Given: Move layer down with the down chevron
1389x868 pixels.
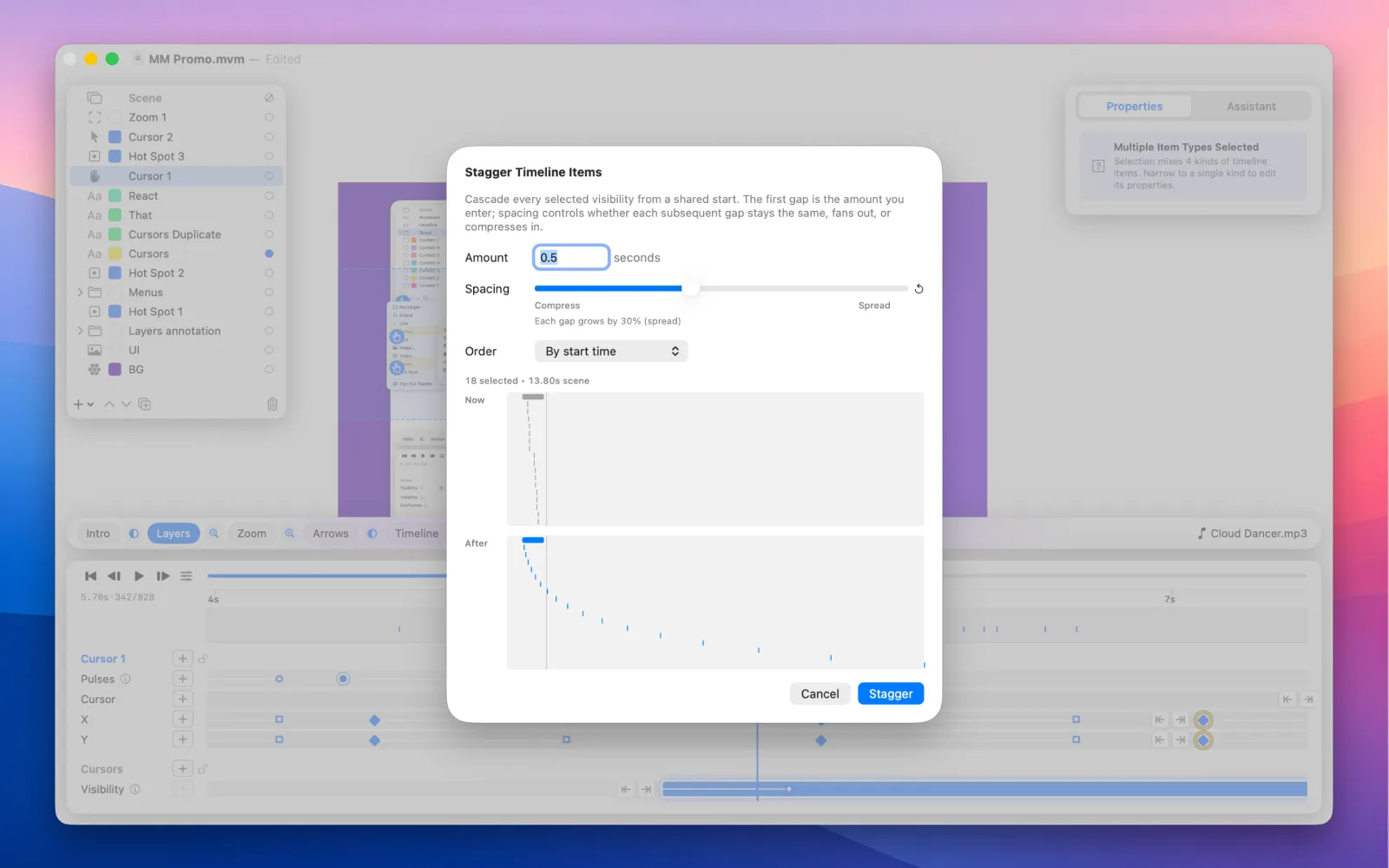Looking at the screenshot, I should [x=127, y=404].
